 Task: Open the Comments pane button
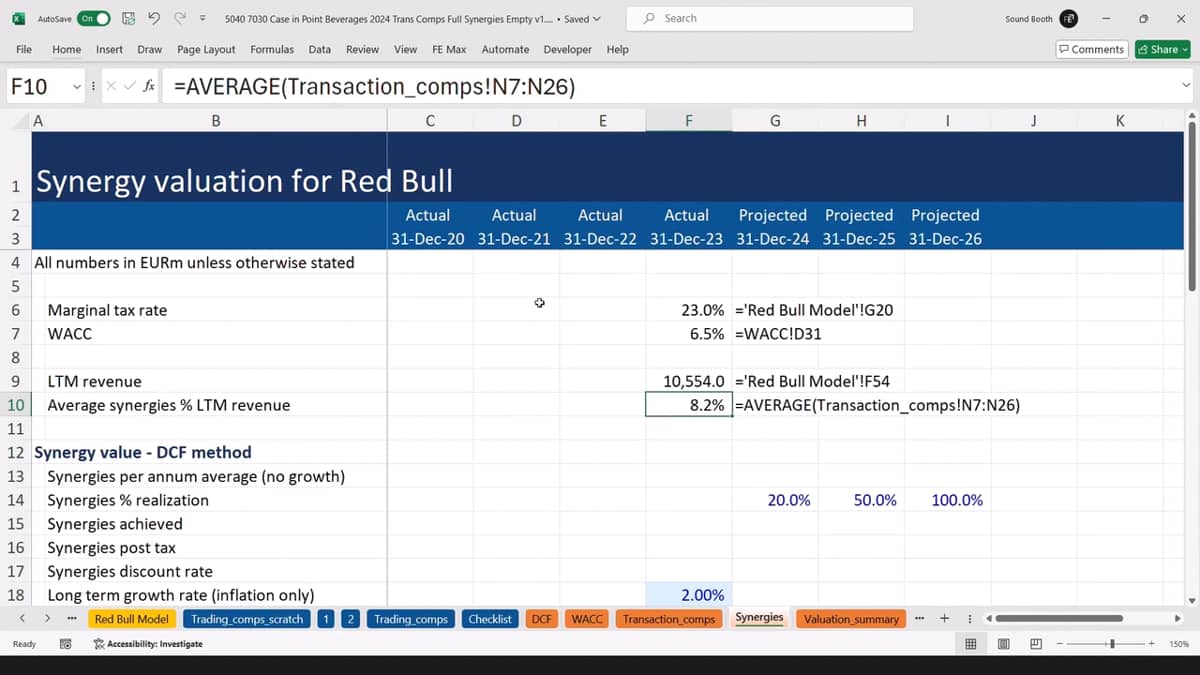coord(1092,49)
